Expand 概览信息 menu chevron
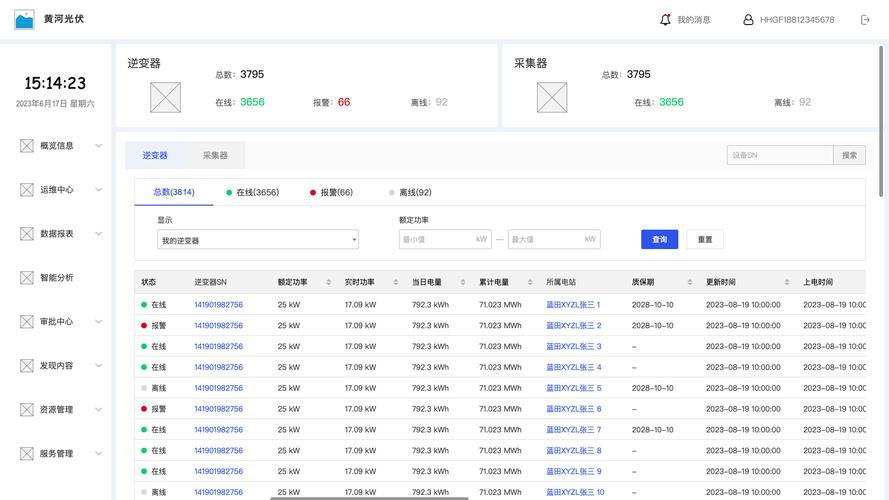Screen dimensions: 889x500 pos(99,146)
